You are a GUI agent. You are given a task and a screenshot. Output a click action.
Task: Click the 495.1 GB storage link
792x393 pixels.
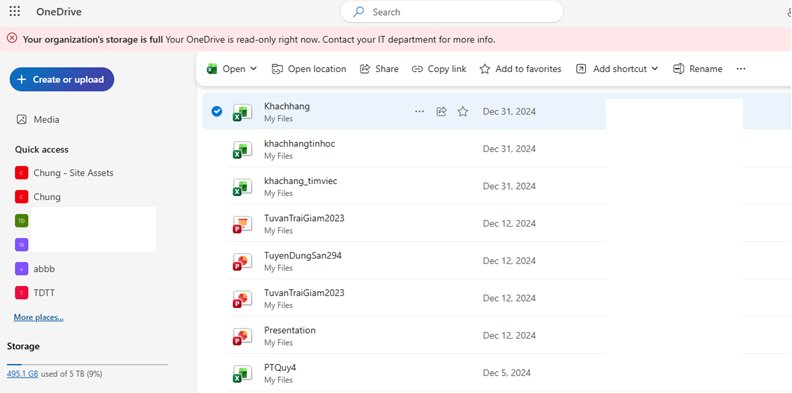click(23, 374)
